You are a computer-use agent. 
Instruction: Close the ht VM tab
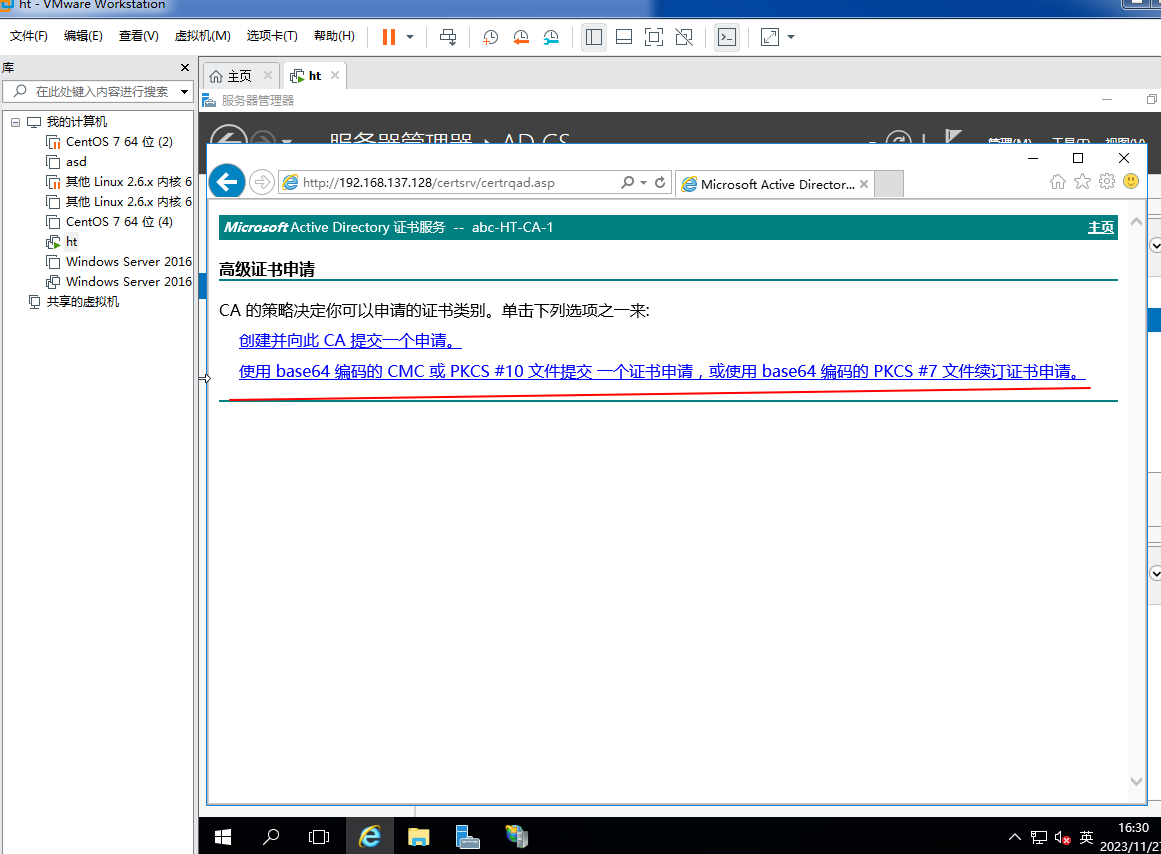[x=335, y=76]
